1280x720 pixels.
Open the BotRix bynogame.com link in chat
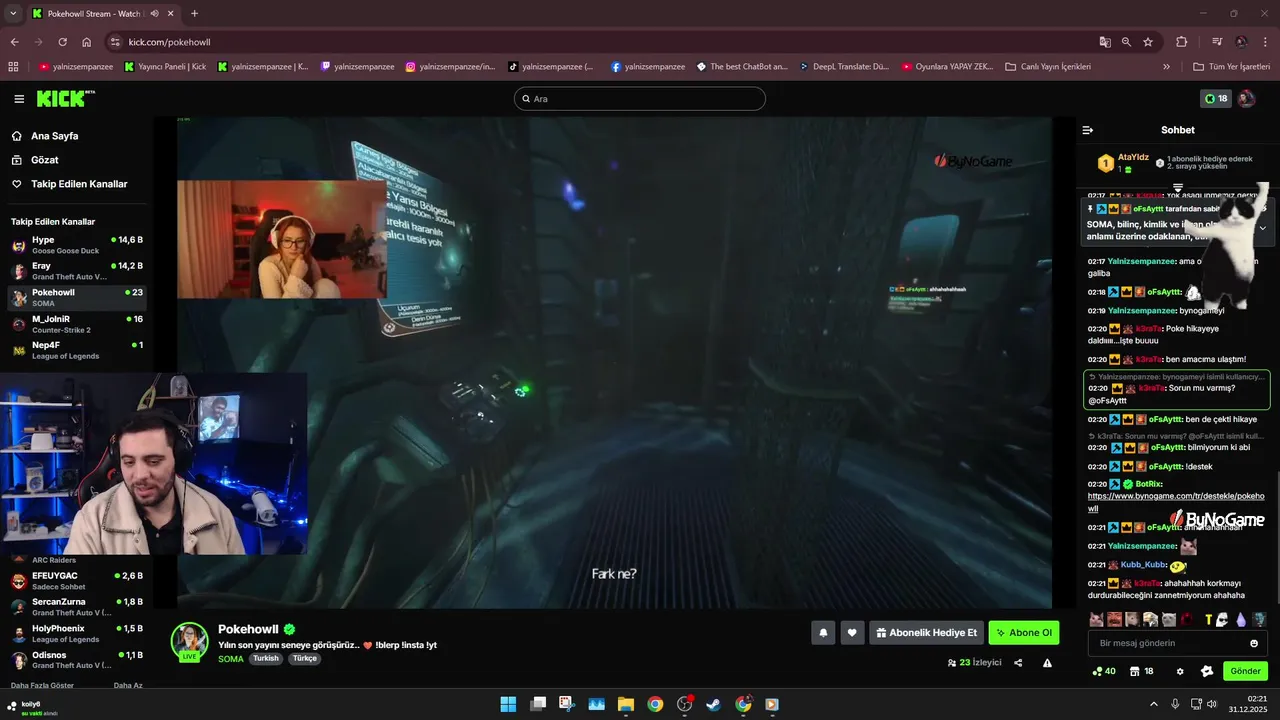coord(1176,502)
